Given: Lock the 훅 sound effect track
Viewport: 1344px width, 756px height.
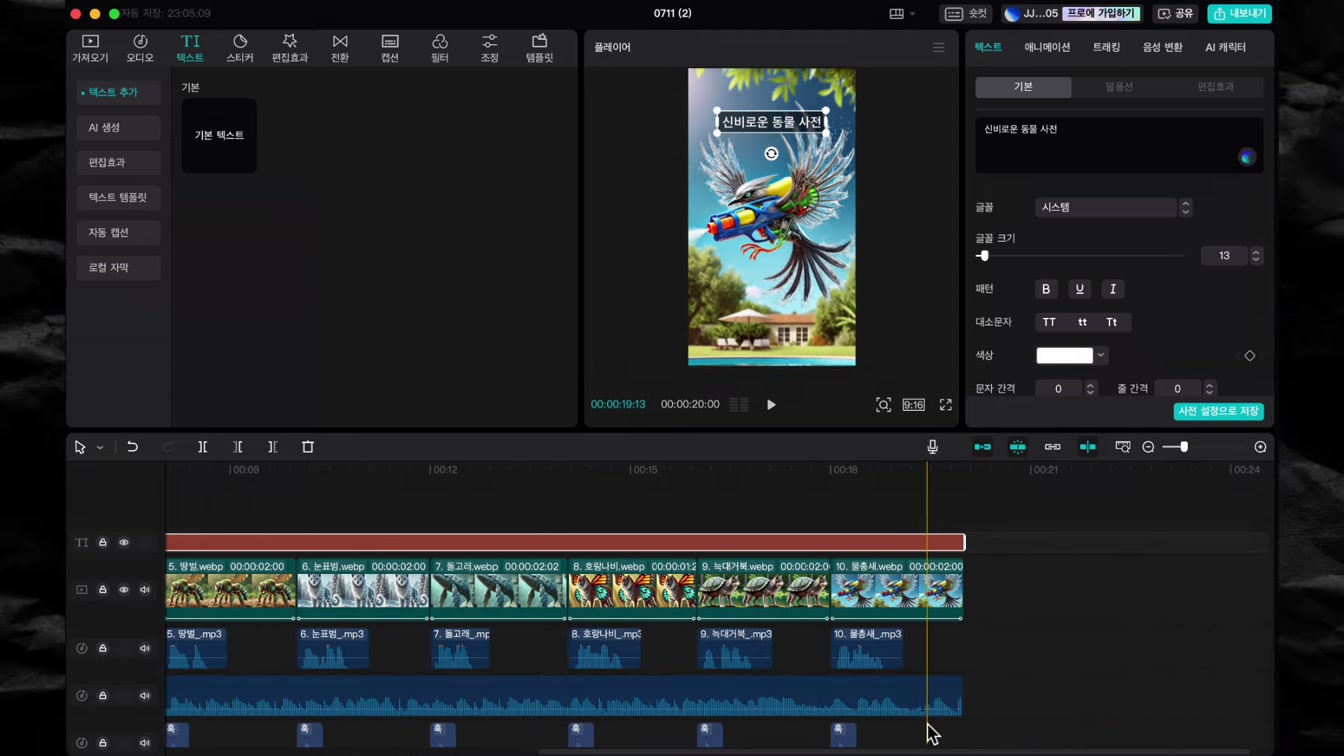Looking at the screenshot, I should tap(102, 743).
